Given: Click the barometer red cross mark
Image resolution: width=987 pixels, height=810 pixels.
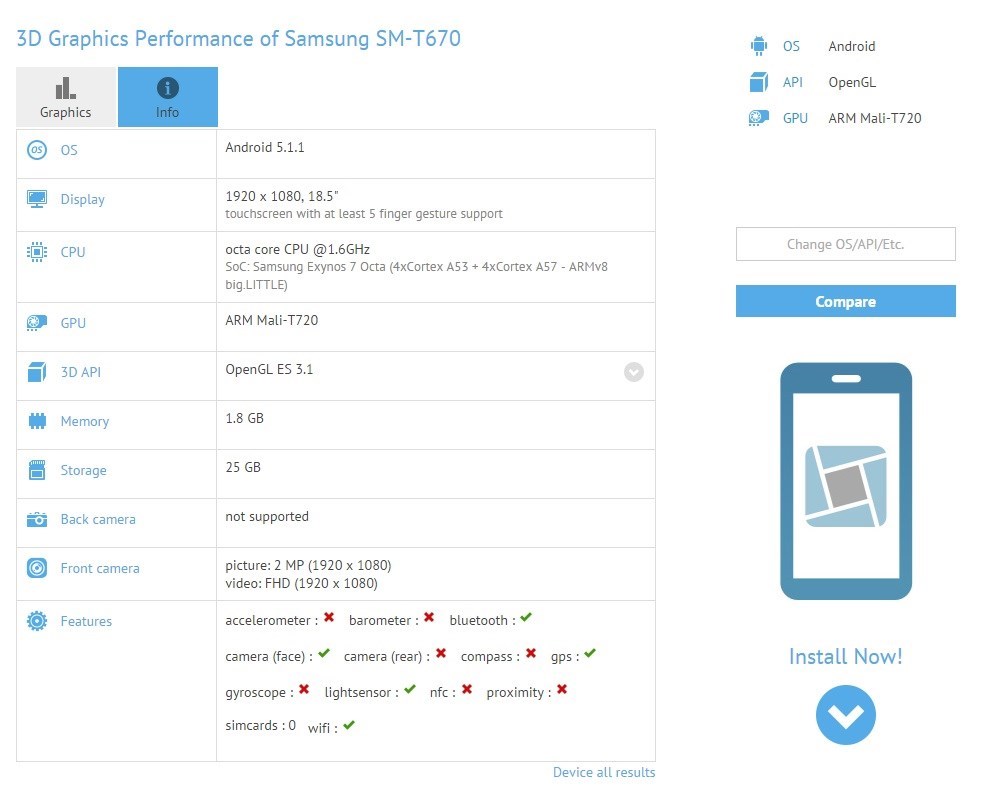Looking at the screenshot, I should click(x=429, y=617).
